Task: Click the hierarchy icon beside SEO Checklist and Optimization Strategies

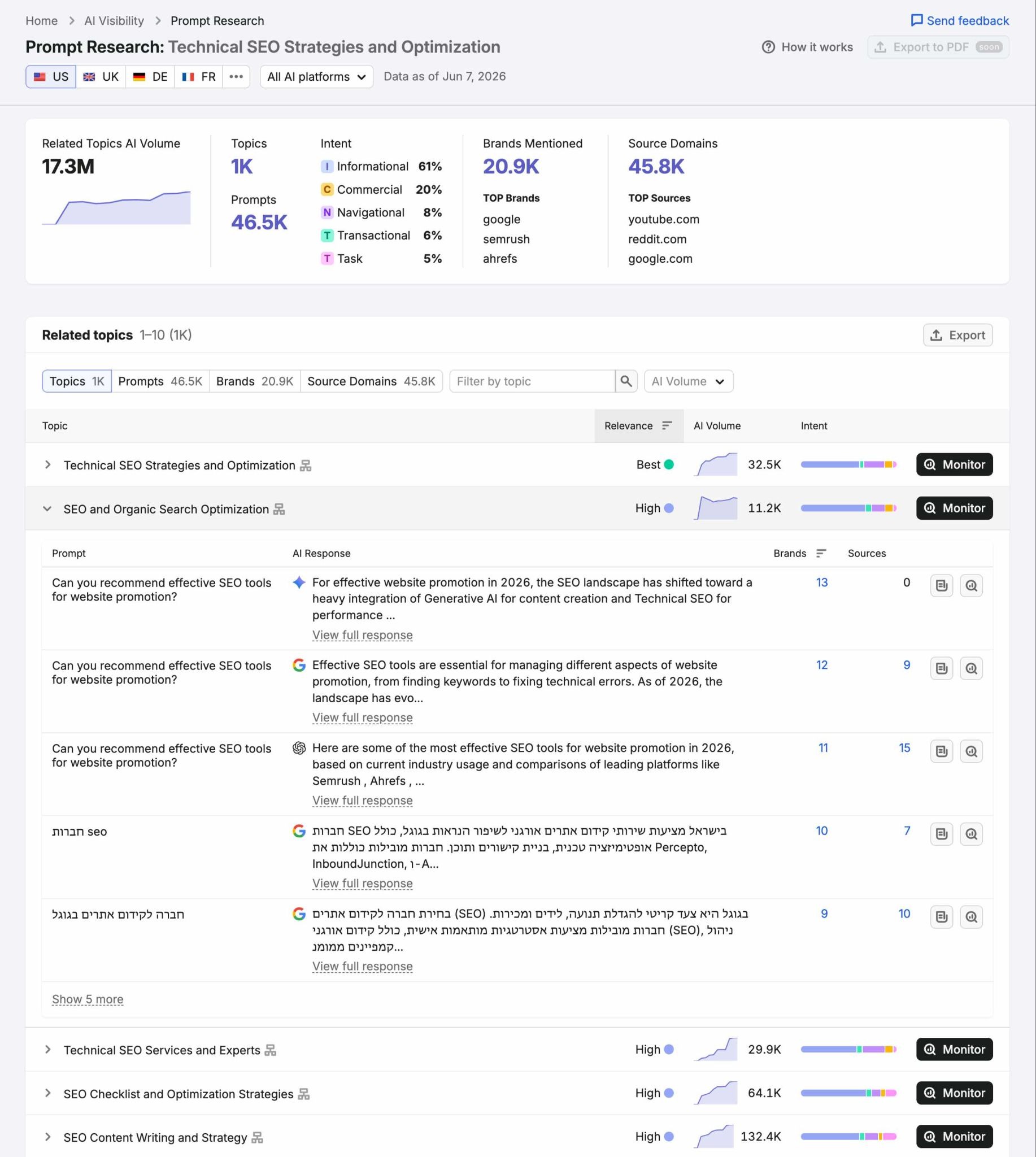Action: [304, 1094]
